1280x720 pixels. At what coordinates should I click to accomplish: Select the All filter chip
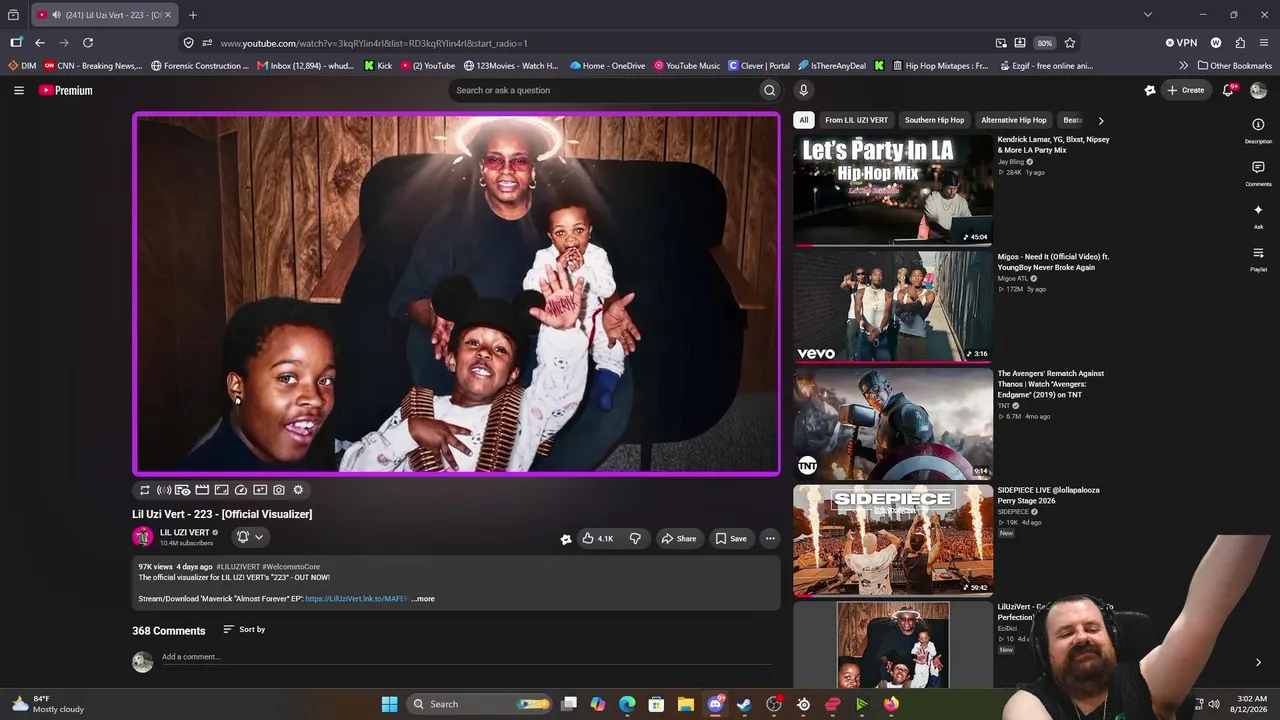(x=803, y=120)
